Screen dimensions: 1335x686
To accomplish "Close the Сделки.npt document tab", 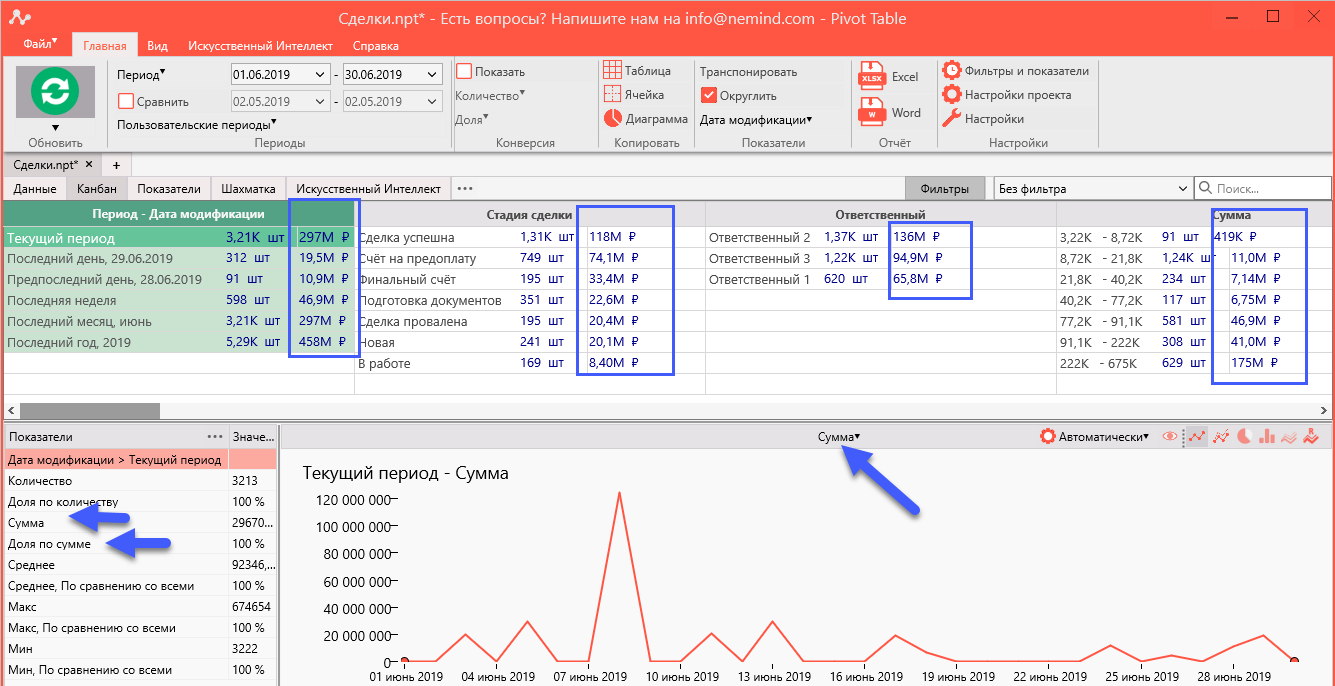I will tap(88, 164).
